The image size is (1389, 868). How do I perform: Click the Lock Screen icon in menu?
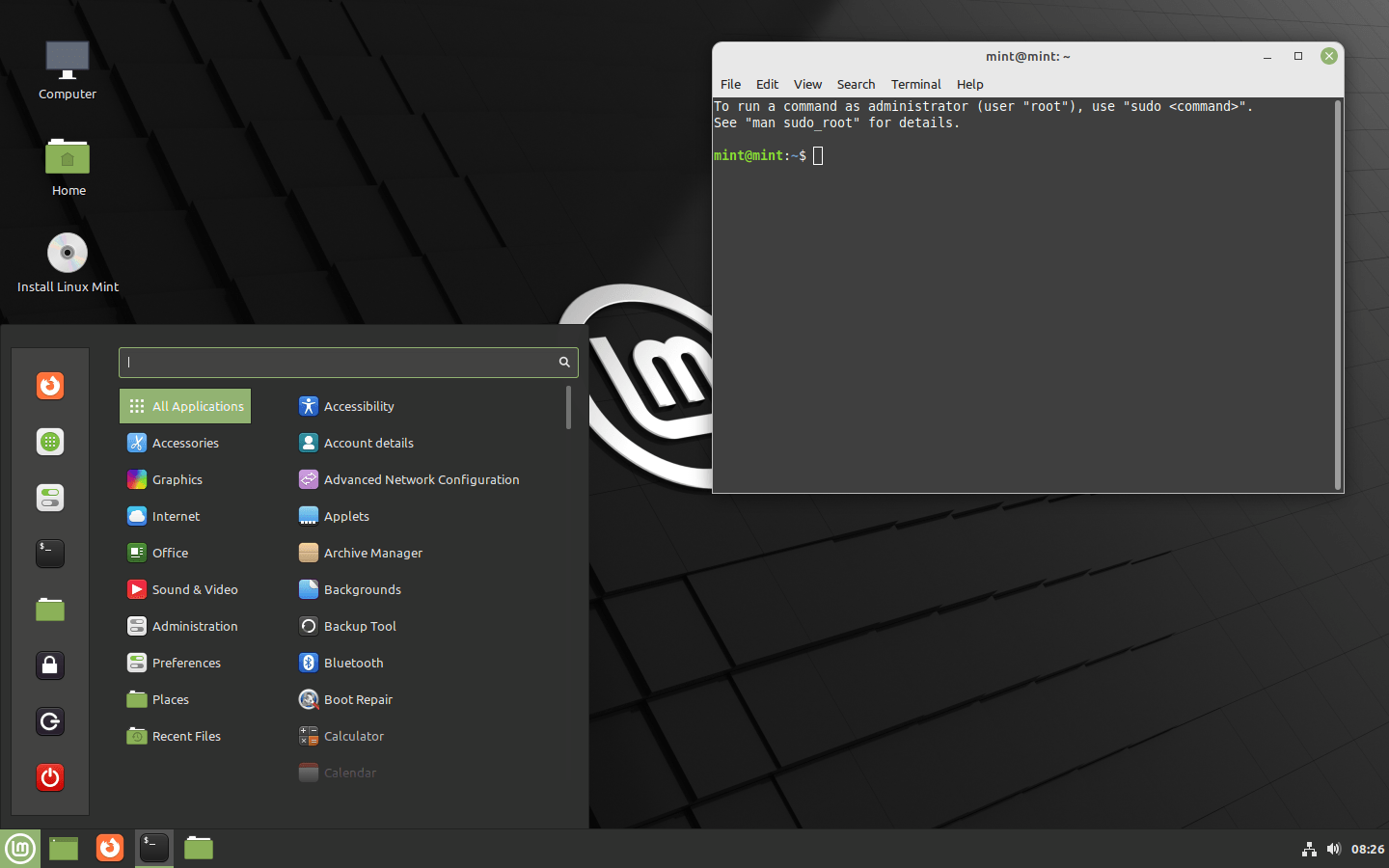coord(50,665)
